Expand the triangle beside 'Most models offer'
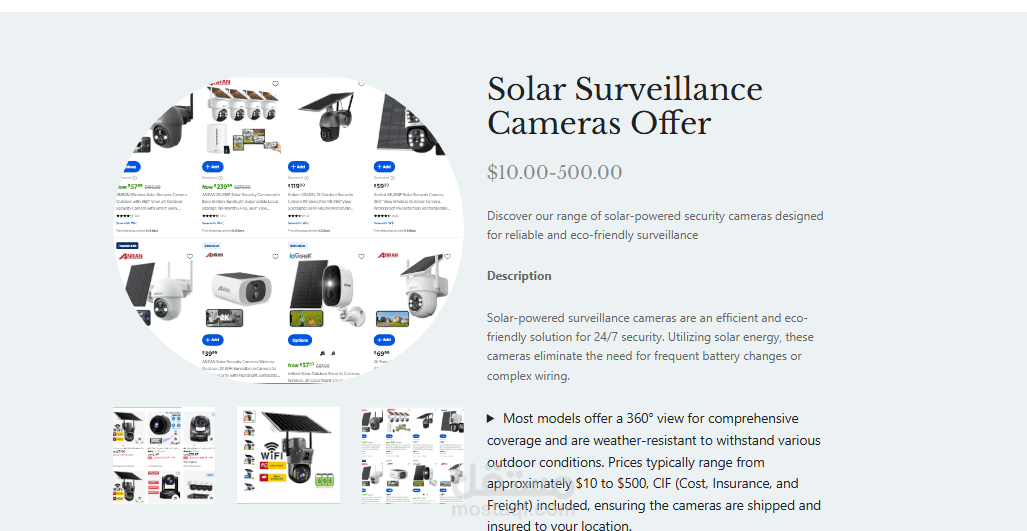 coord(491,419)
